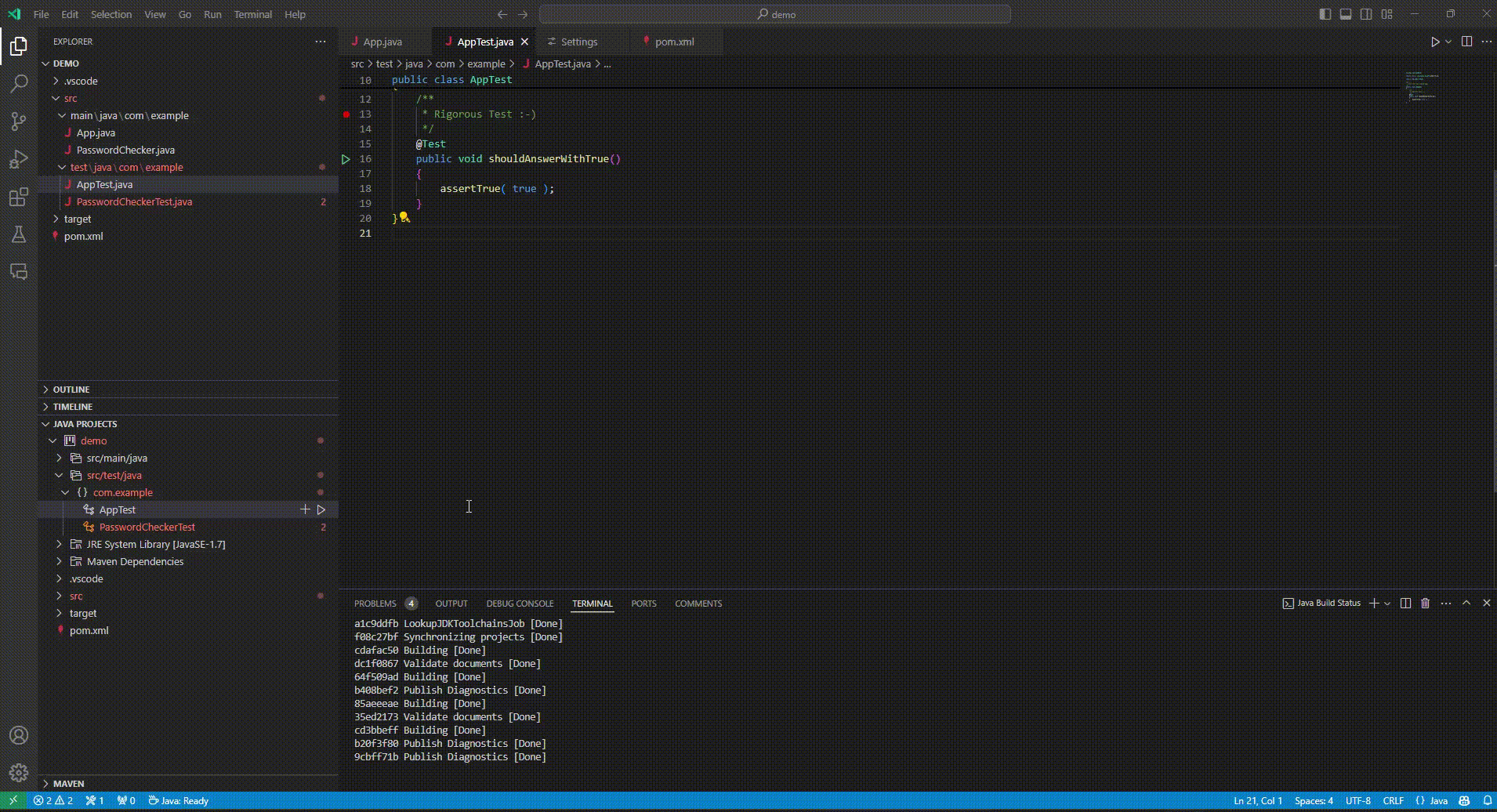This screenshot has width=1497, height=812.
Task: Open Search in the activity bar
Action: tap(19, 84)
